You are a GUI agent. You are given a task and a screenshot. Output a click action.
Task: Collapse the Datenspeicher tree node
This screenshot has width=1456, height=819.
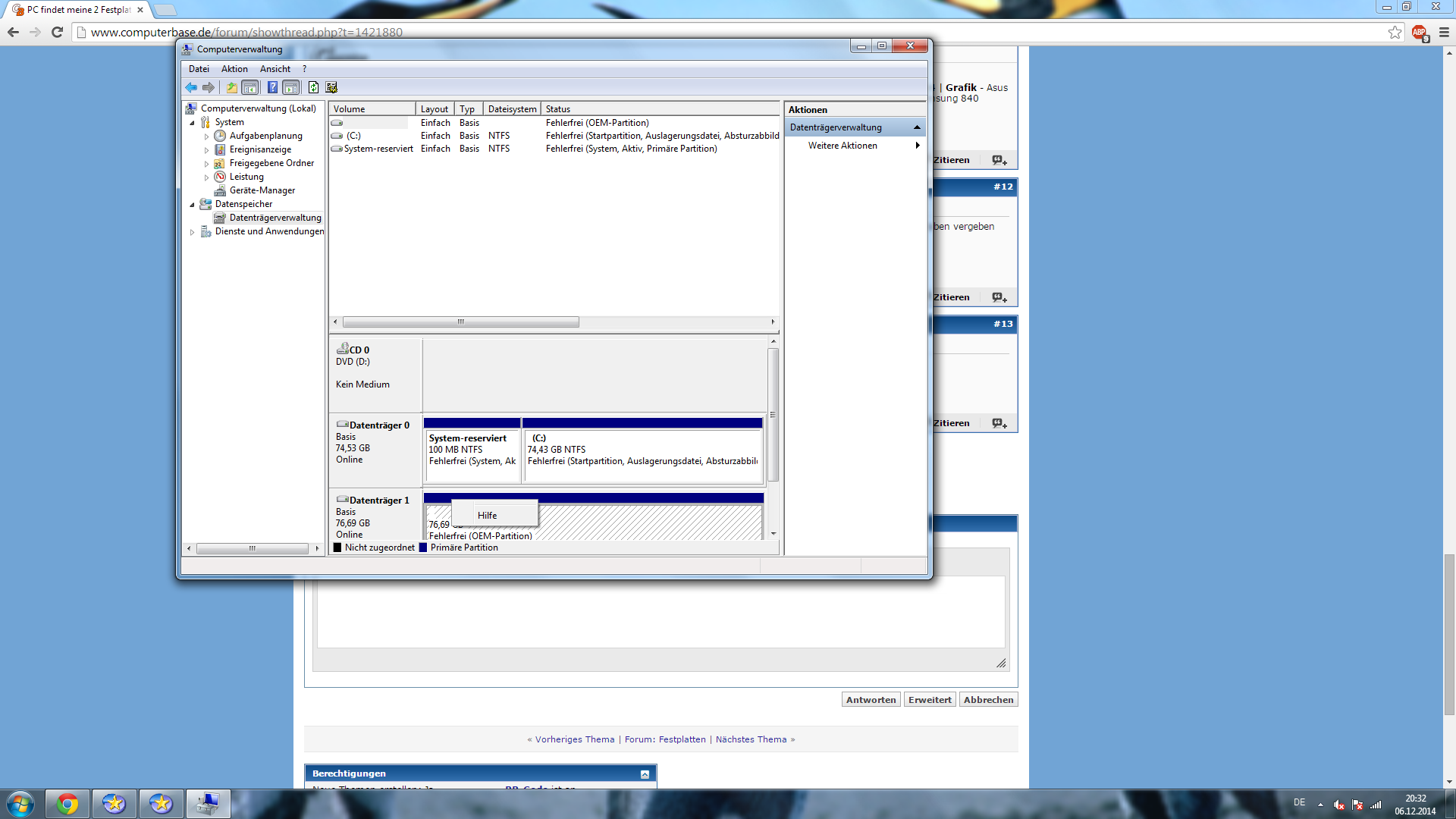pos(192,205)
